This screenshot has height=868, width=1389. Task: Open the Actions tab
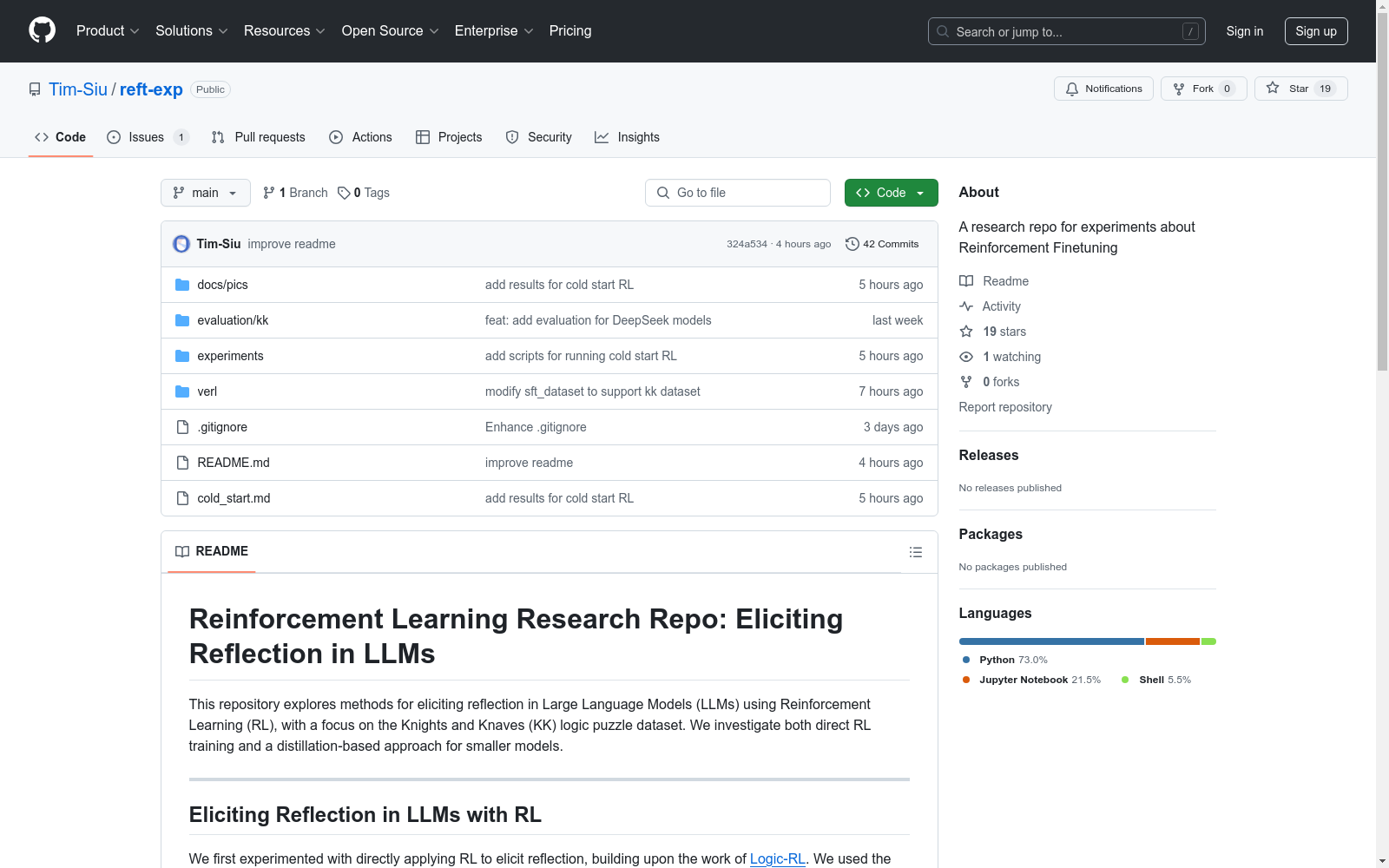[x=360, y=137]
